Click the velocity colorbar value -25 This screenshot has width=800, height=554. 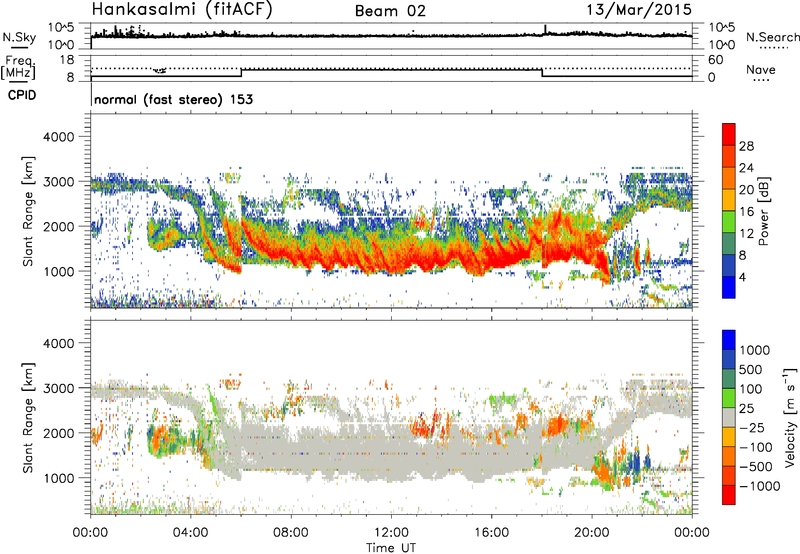tap(752, 427)
